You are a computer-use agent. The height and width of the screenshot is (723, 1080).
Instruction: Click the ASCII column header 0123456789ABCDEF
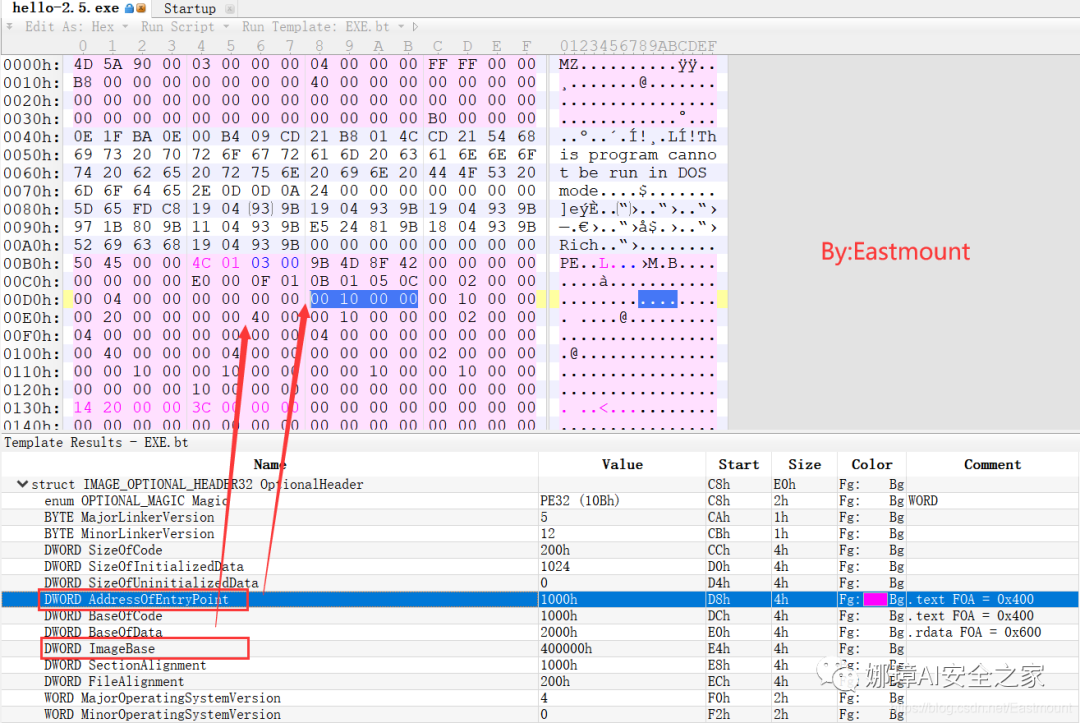click(x=638, y=46)
